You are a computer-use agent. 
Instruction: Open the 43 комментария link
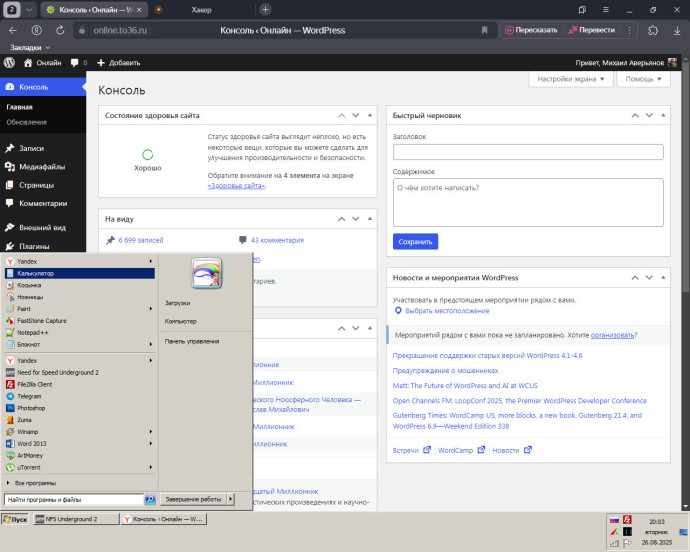(x=277, y=240)
